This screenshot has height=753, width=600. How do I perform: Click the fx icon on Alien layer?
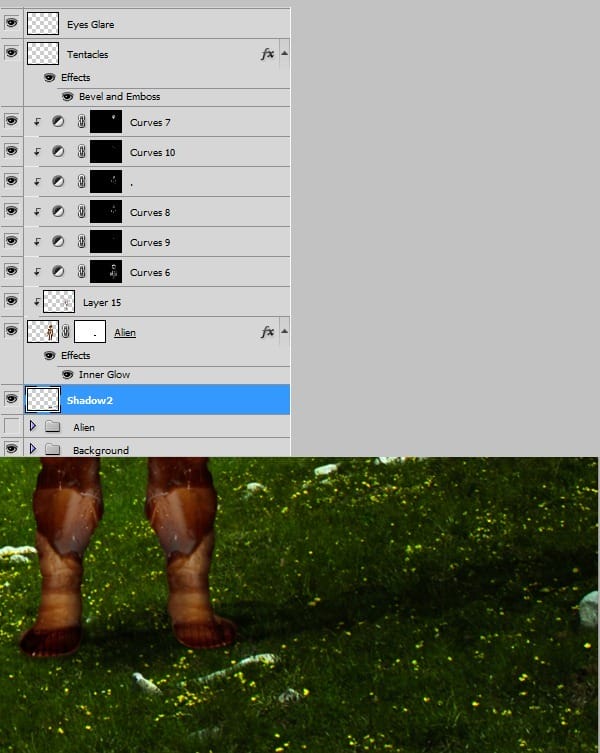(266, 331)
